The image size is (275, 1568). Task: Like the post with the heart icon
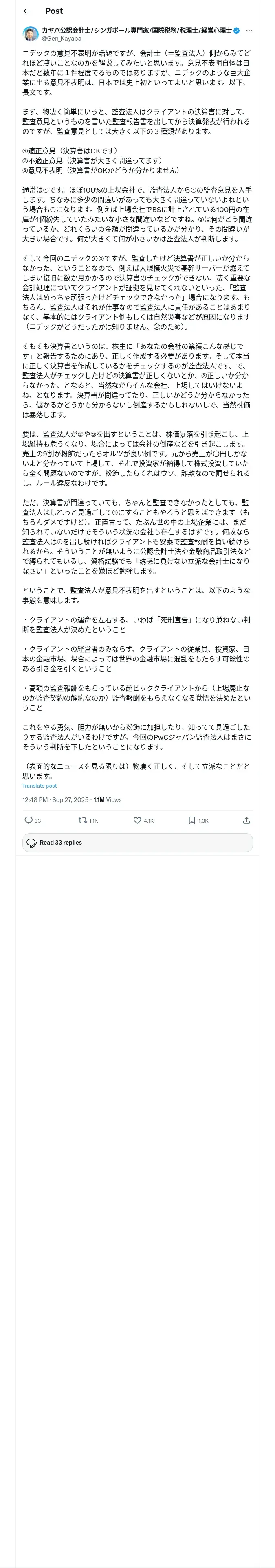137,820
